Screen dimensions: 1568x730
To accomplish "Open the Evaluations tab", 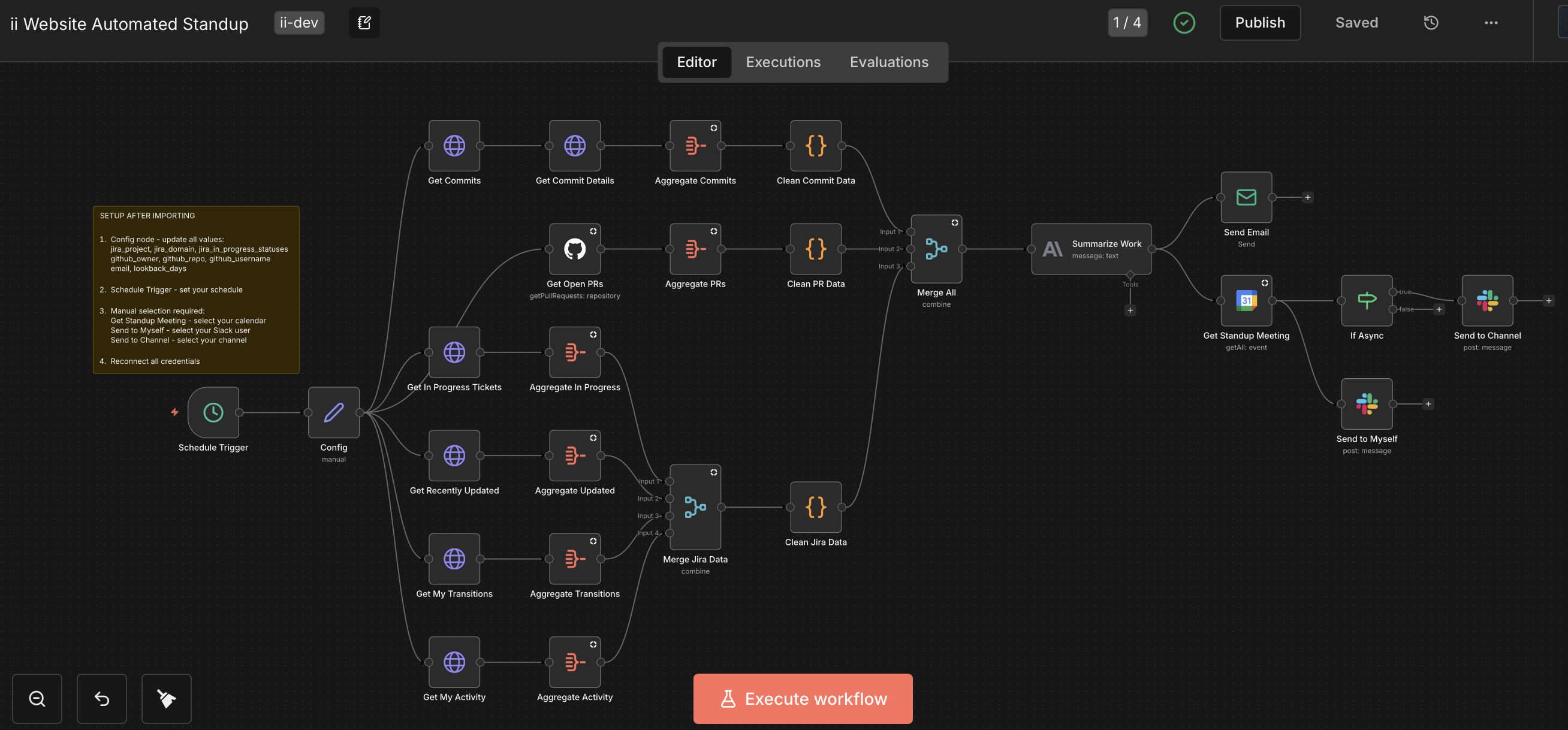I will coord(889,62).
